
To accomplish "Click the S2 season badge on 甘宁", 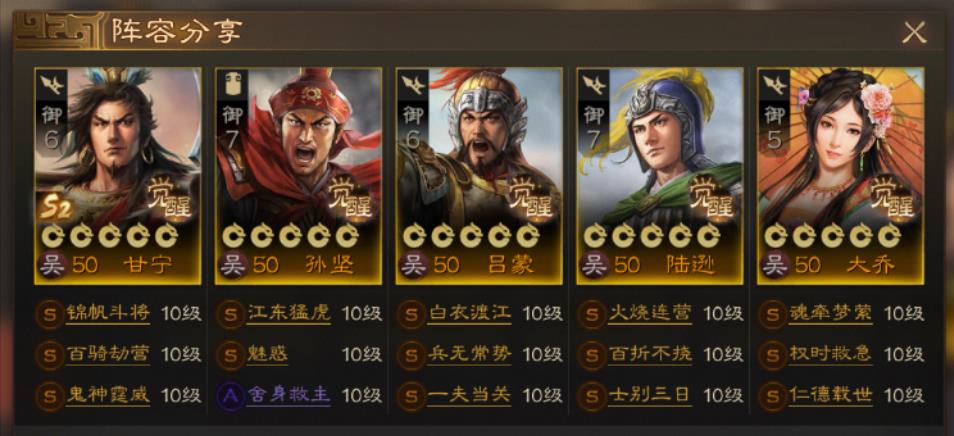I will point(57,208).
